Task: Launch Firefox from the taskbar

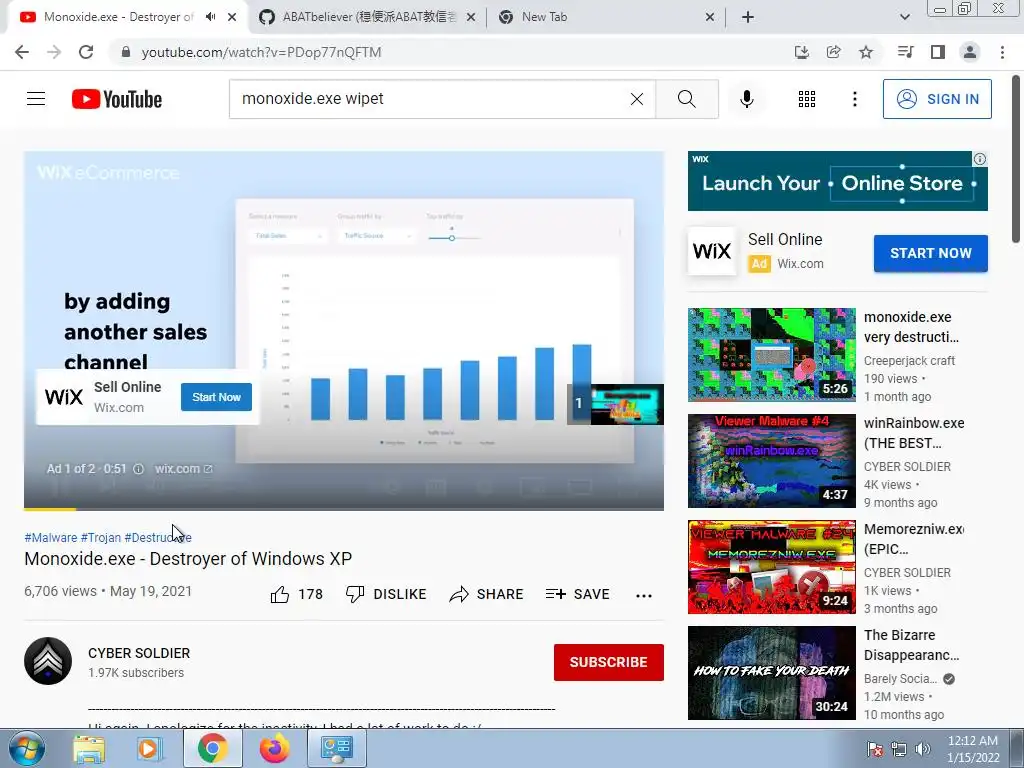Action: (x=274, y=749)
